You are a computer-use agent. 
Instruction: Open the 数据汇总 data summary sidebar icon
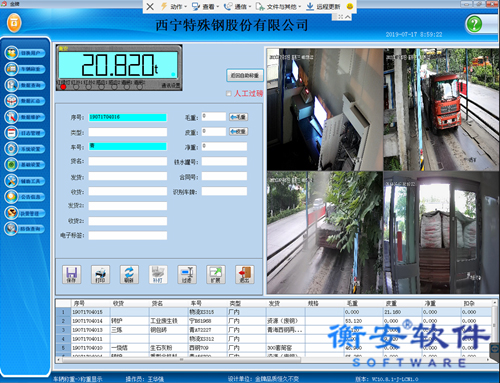point(12,101)
